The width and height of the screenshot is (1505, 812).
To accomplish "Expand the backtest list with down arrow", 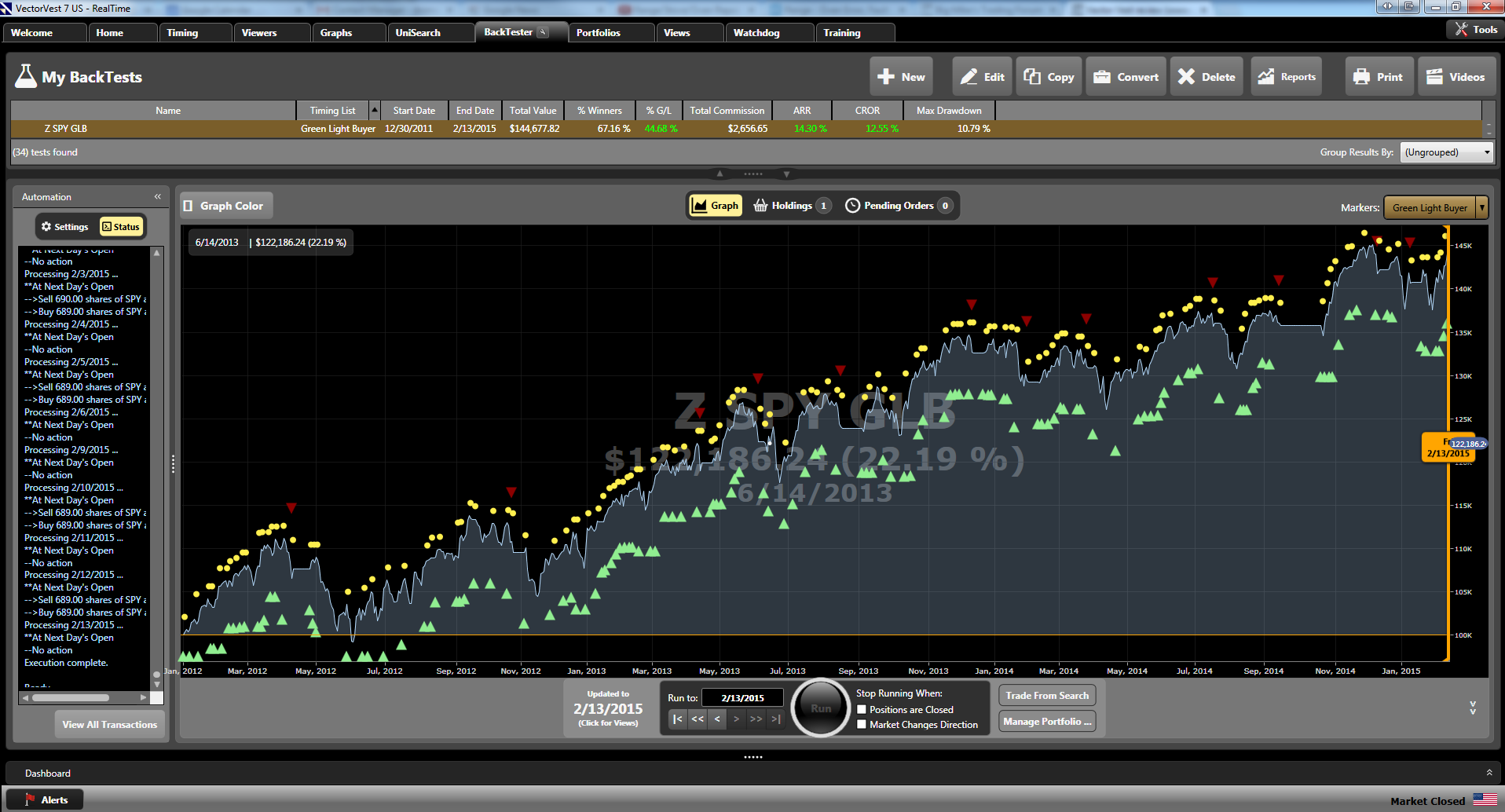I will [x=786, y=174].
